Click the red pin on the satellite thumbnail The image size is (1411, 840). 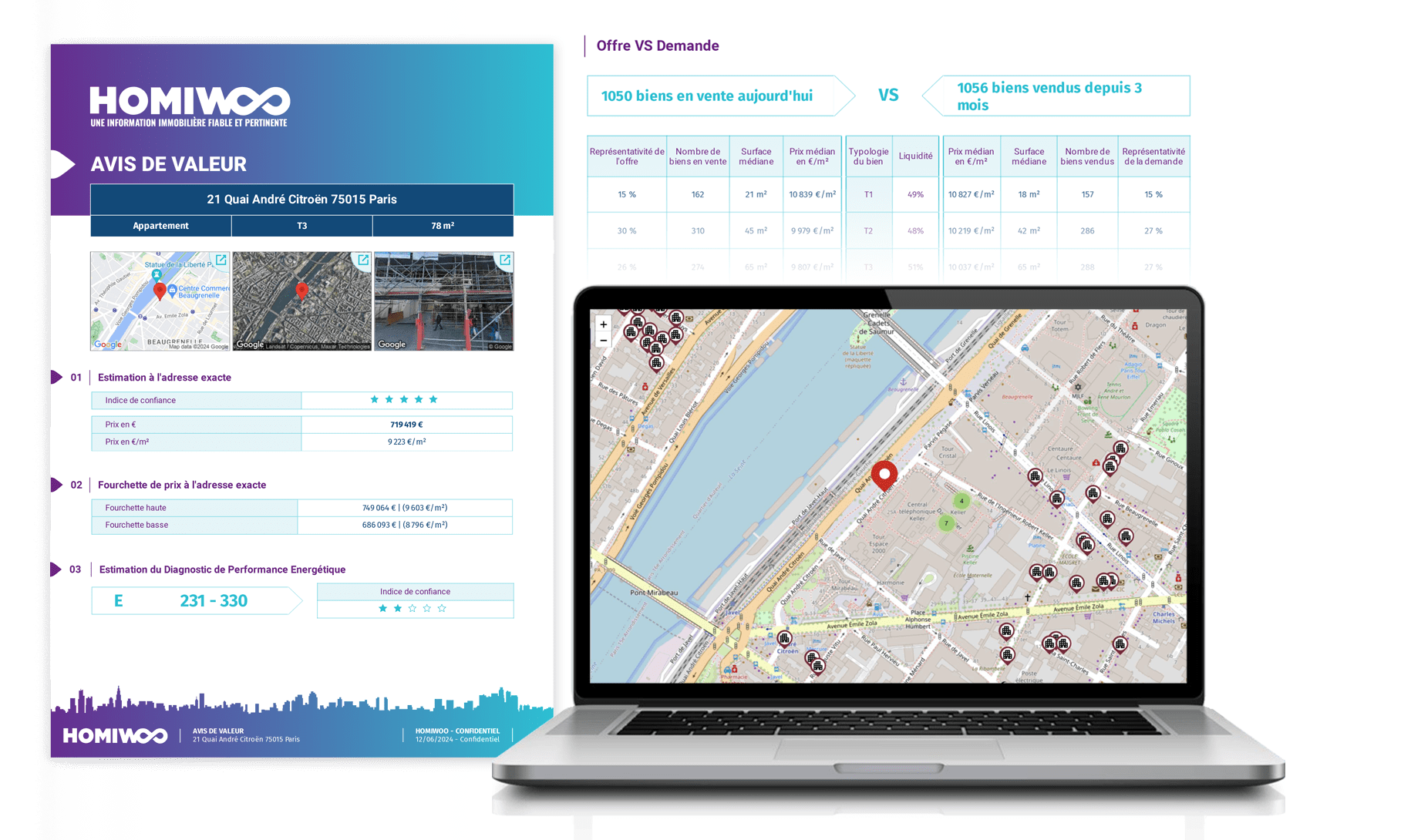[x=301, y=291]
